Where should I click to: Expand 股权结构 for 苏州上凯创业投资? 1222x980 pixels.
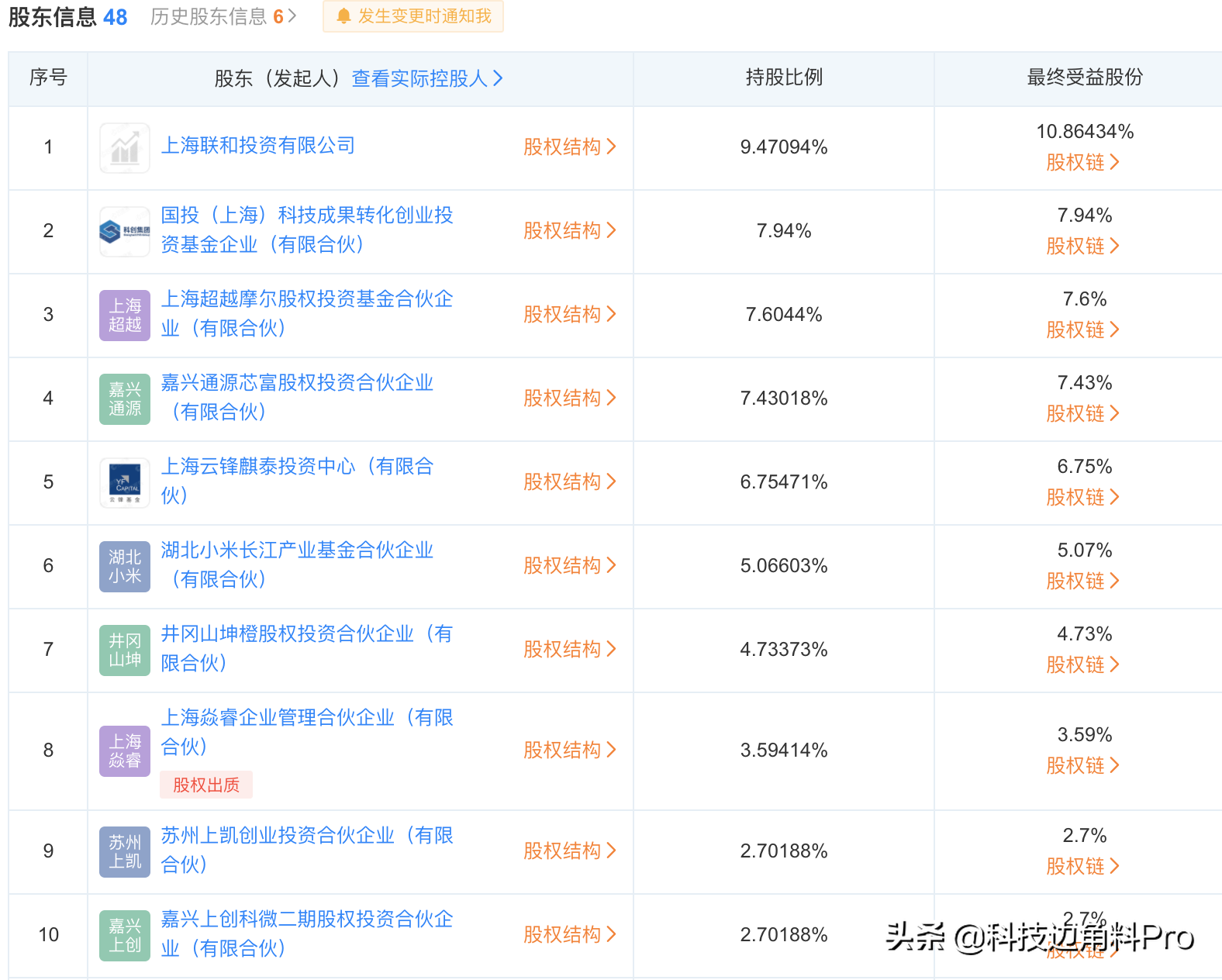570,851
